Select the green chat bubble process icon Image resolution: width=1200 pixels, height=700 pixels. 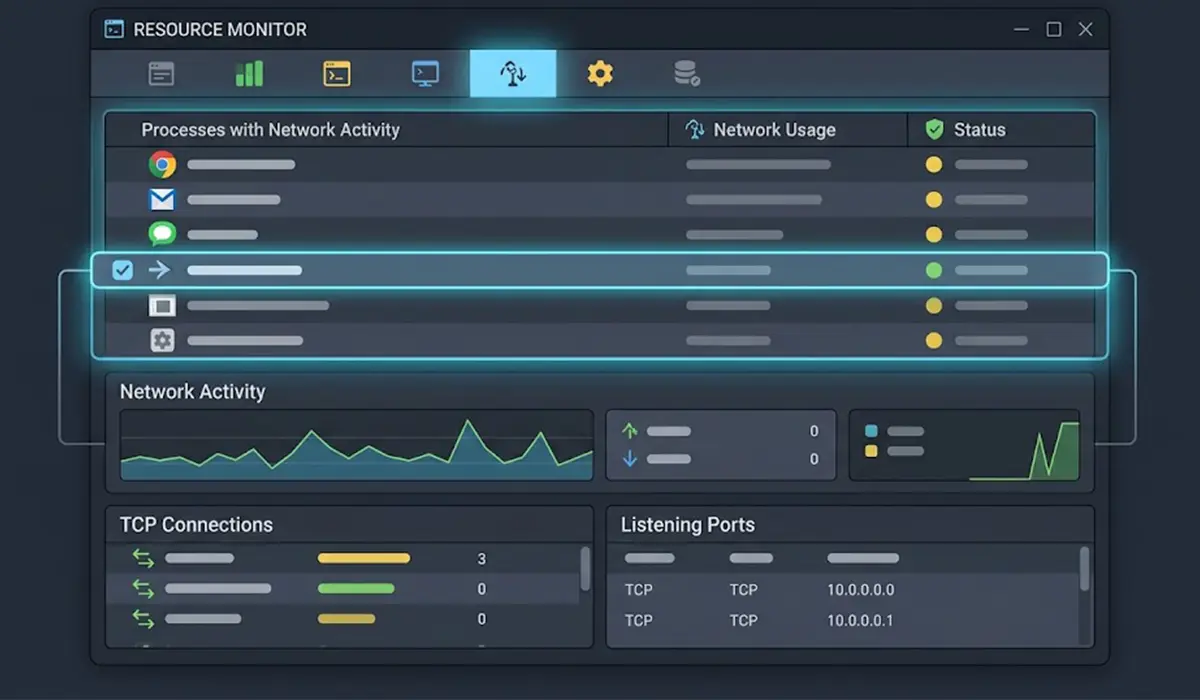click(x=162, y=234)
